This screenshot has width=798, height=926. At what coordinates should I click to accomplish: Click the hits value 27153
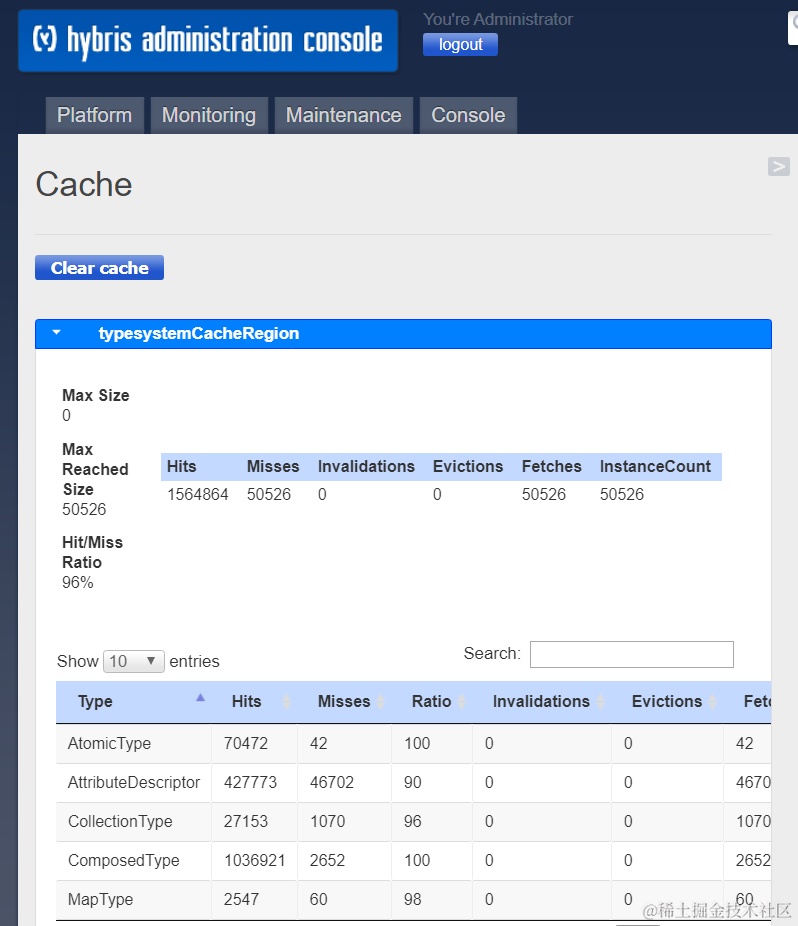[x=246, y=821]
